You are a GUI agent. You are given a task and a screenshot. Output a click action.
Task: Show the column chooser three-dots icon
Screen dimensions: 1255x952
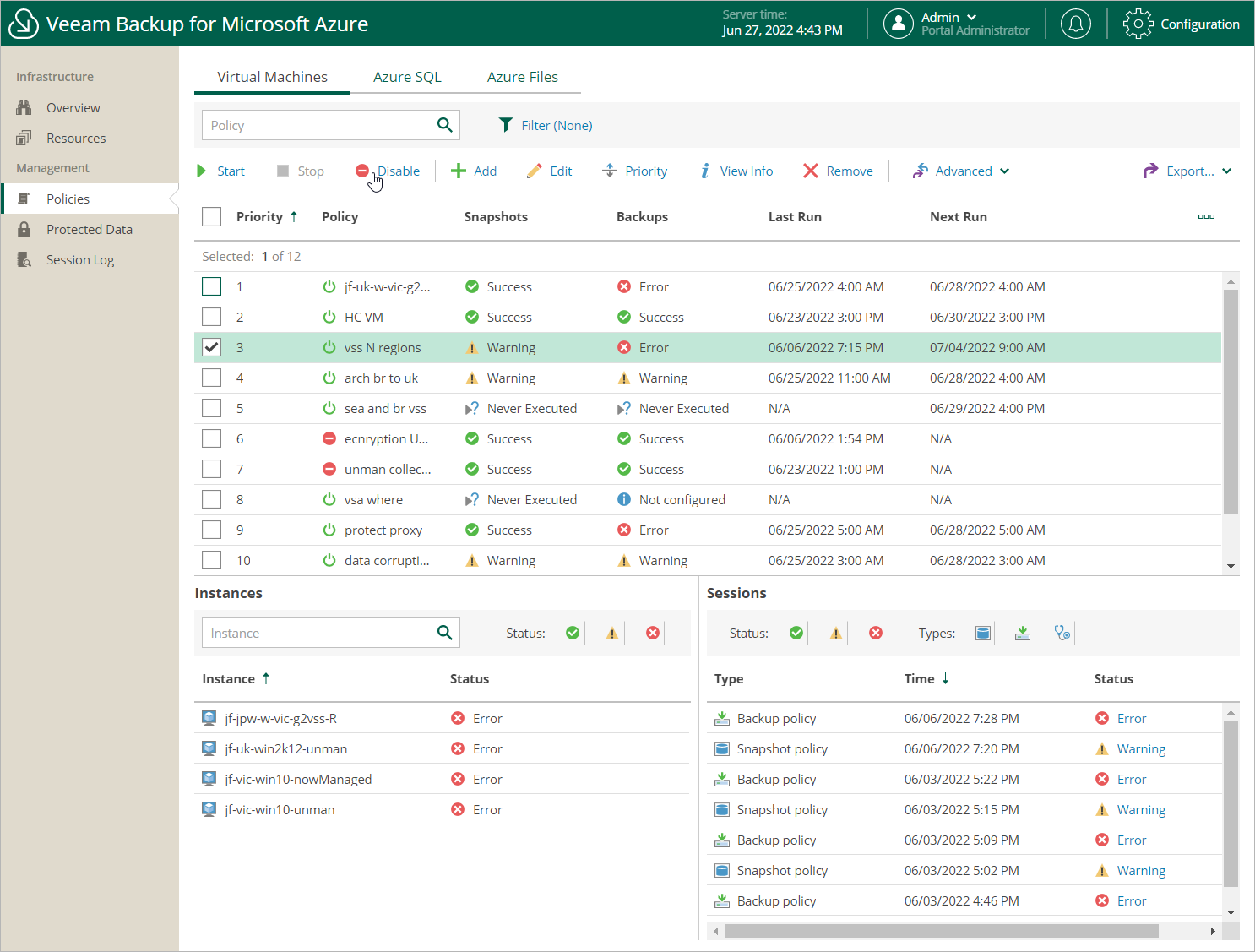coord(1206,217)
